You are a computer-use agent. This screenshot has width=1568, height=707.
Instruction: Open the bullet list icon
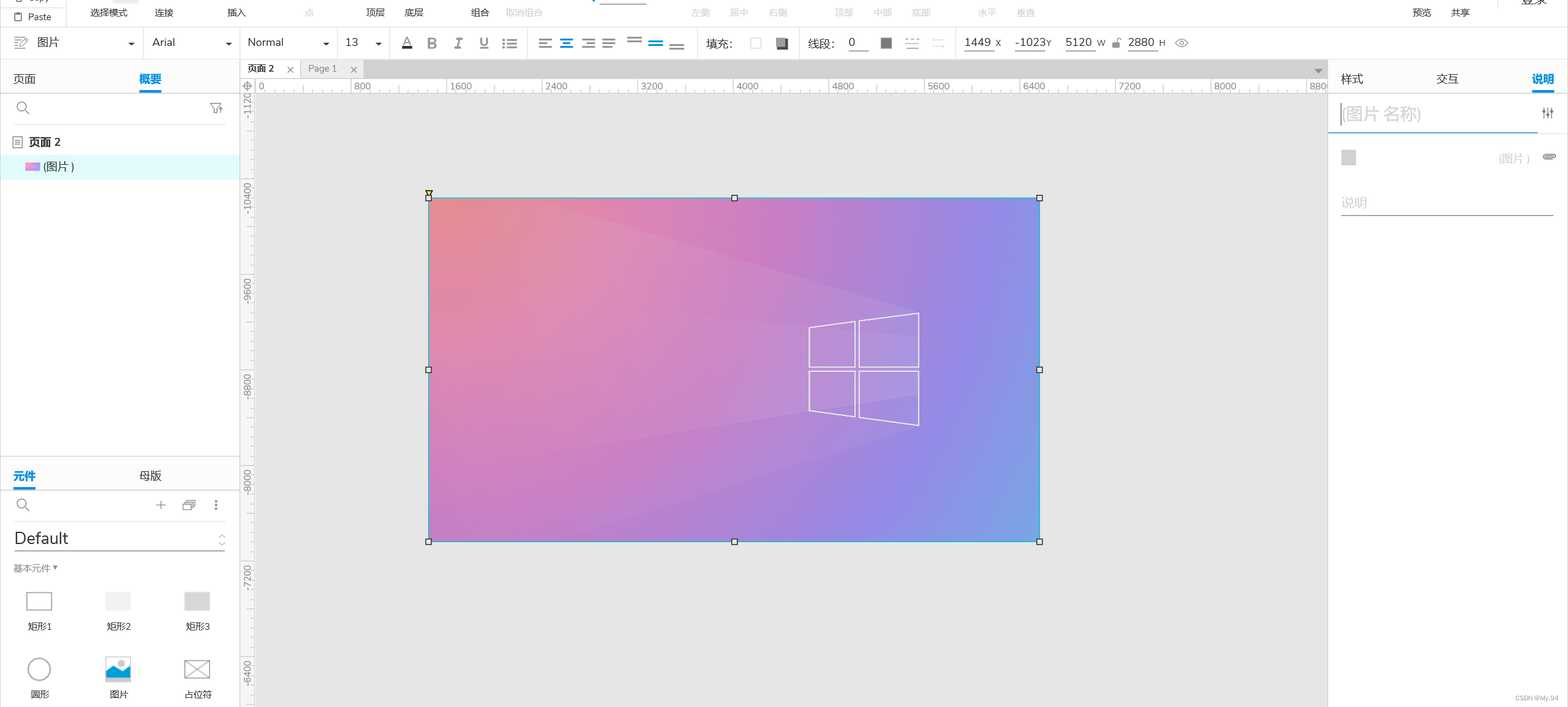(510, 43)
